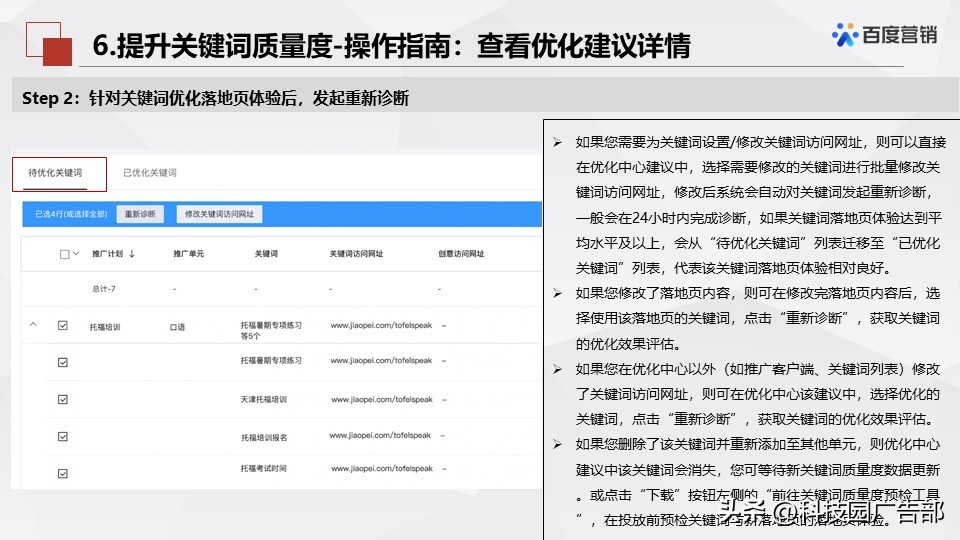Click the 已选4行(或选择全部) text
Screen dimensions: 960x540
[71, 214]
